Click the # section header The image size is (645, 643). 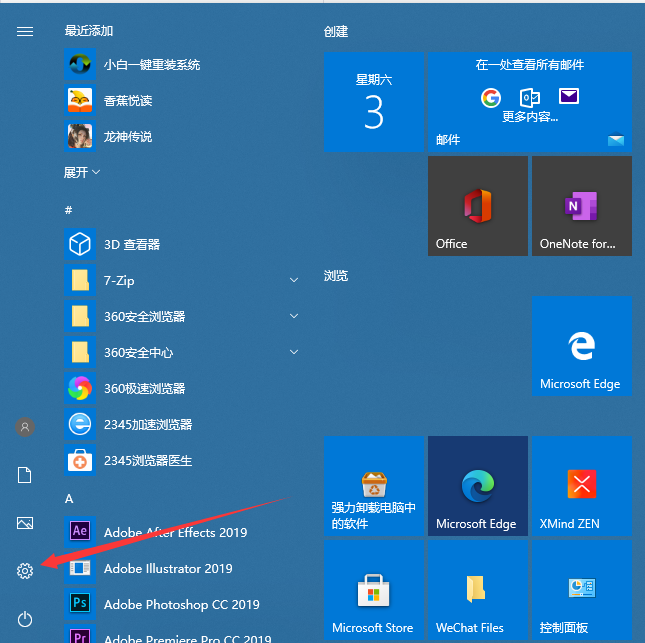(68, 210)
